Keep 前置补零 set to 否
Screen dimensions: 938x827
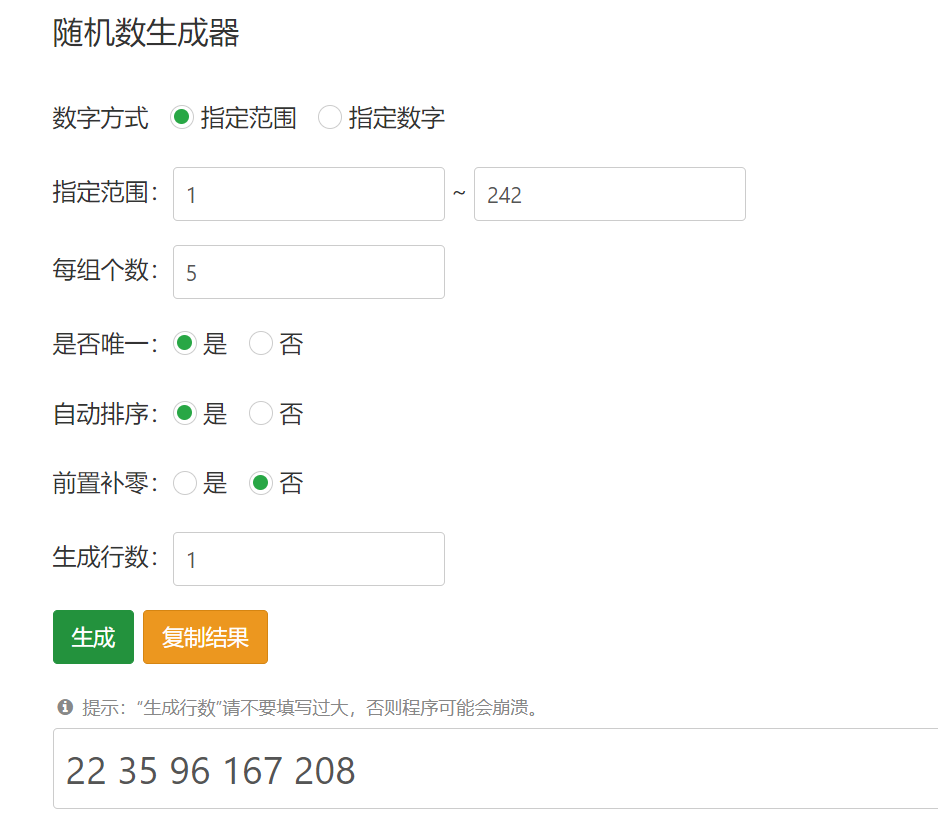tap(261, 483)
